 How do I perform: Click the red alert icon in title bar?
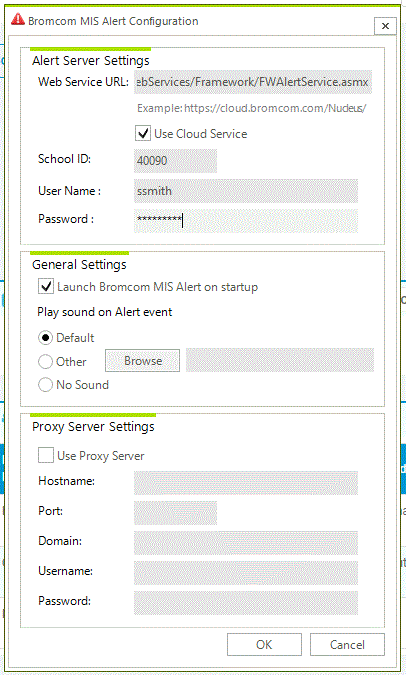click(x=18, y=20)
